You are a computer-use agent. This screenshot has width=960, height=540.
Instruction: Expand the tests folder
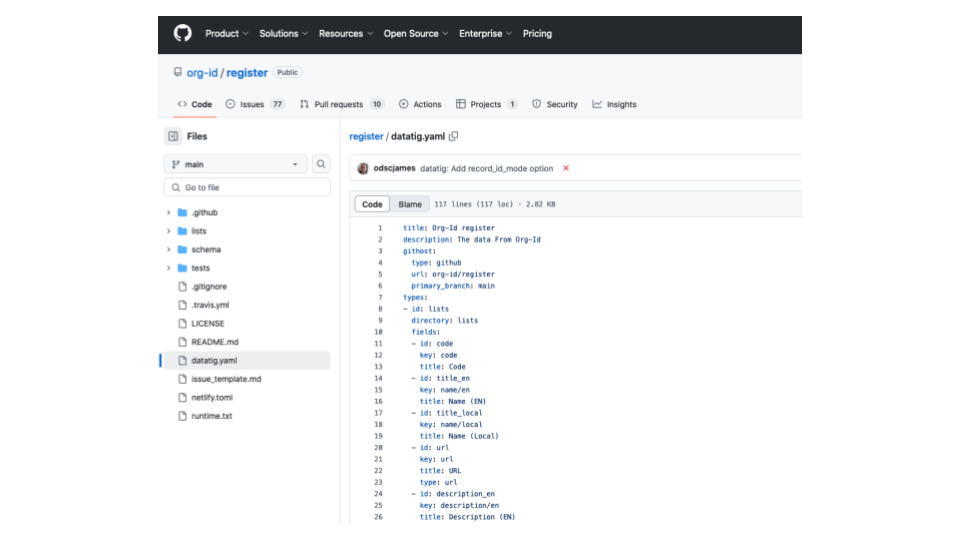tap(168, 268)
